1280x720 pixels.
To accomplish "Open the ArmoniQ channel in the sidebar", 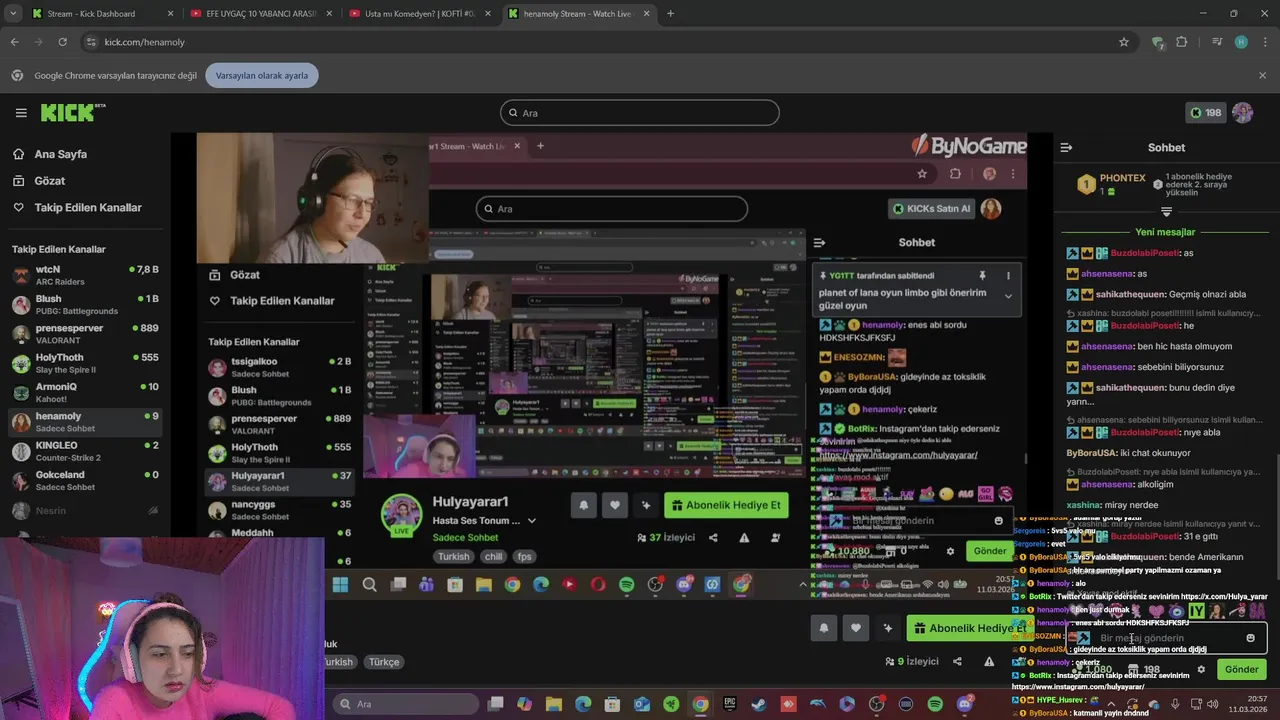I will click(85, 392).
